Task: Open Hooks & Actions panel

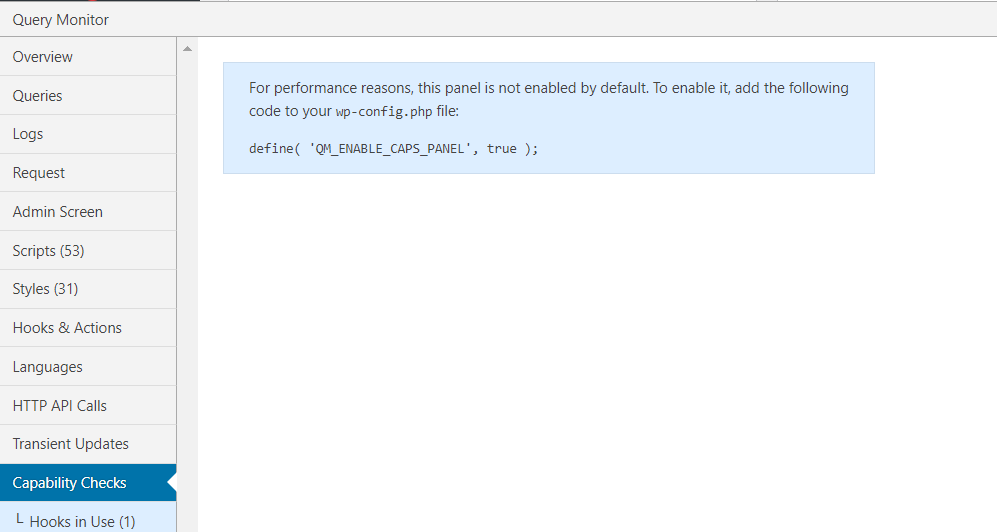Action: pos(88,328)
